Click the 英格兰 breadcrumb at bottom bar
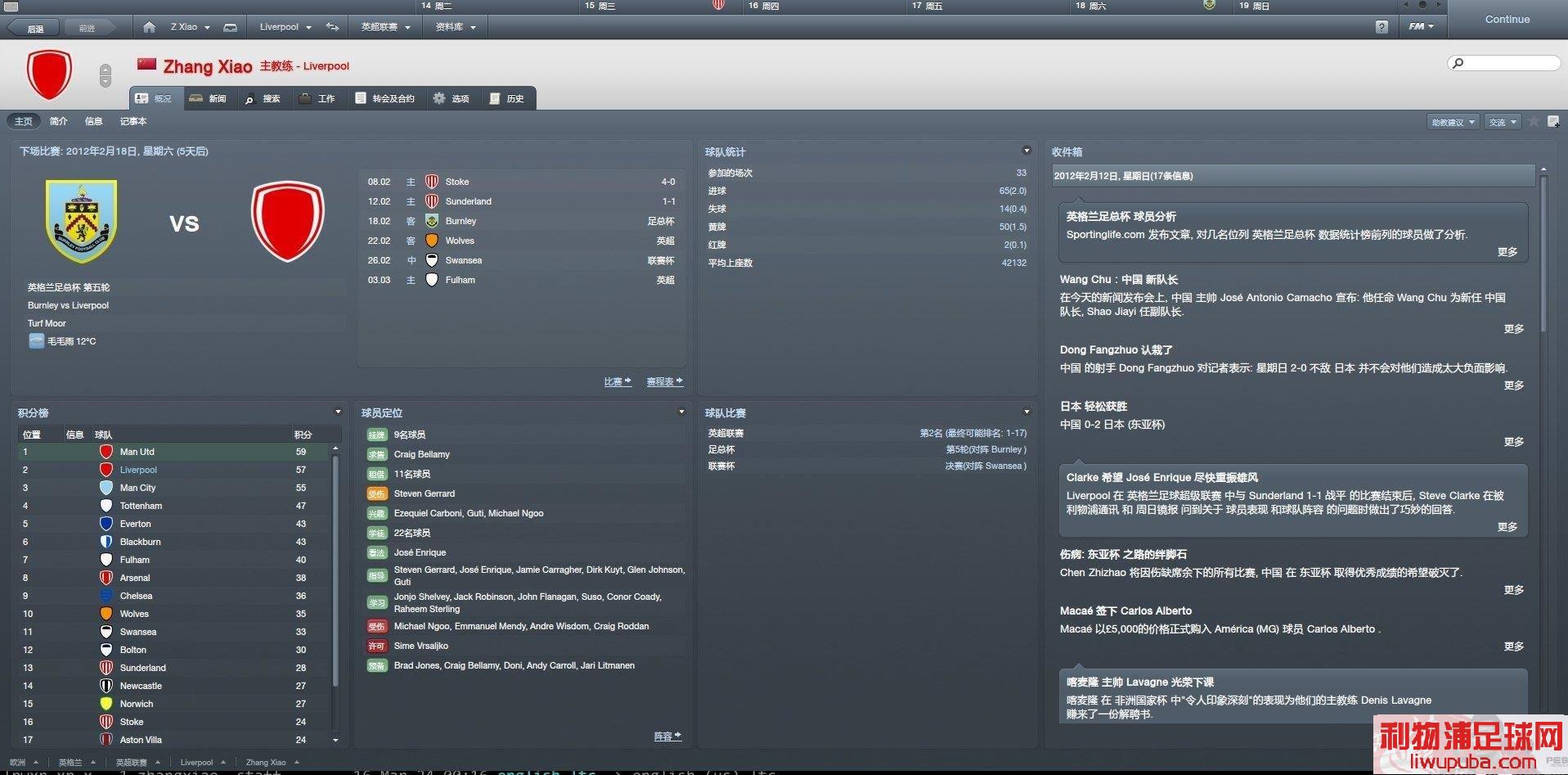The width and height of the screenshot is (1568, 775). [x=70, y=763]
